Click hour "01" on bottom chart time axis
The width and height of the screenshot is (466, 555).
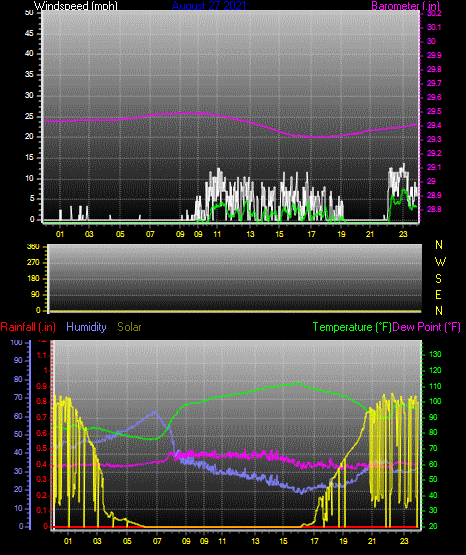[x=68, y=541]
